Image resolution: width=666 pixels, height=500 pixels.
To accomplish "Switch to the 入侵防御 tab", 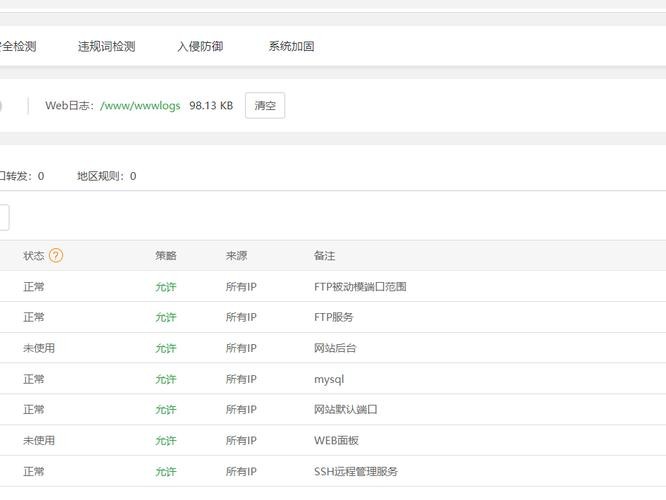I will tap(200, 46).
